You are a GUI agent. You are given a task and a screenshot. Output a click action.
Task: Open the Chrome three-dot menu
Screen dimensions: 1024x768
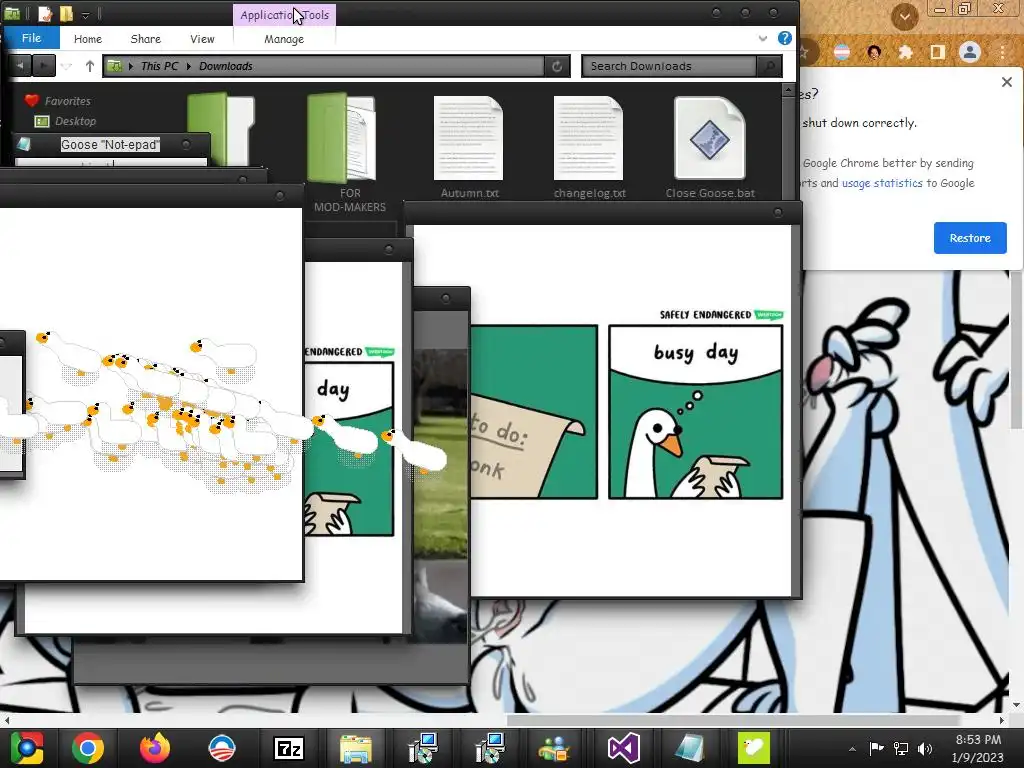[1002, 52]
